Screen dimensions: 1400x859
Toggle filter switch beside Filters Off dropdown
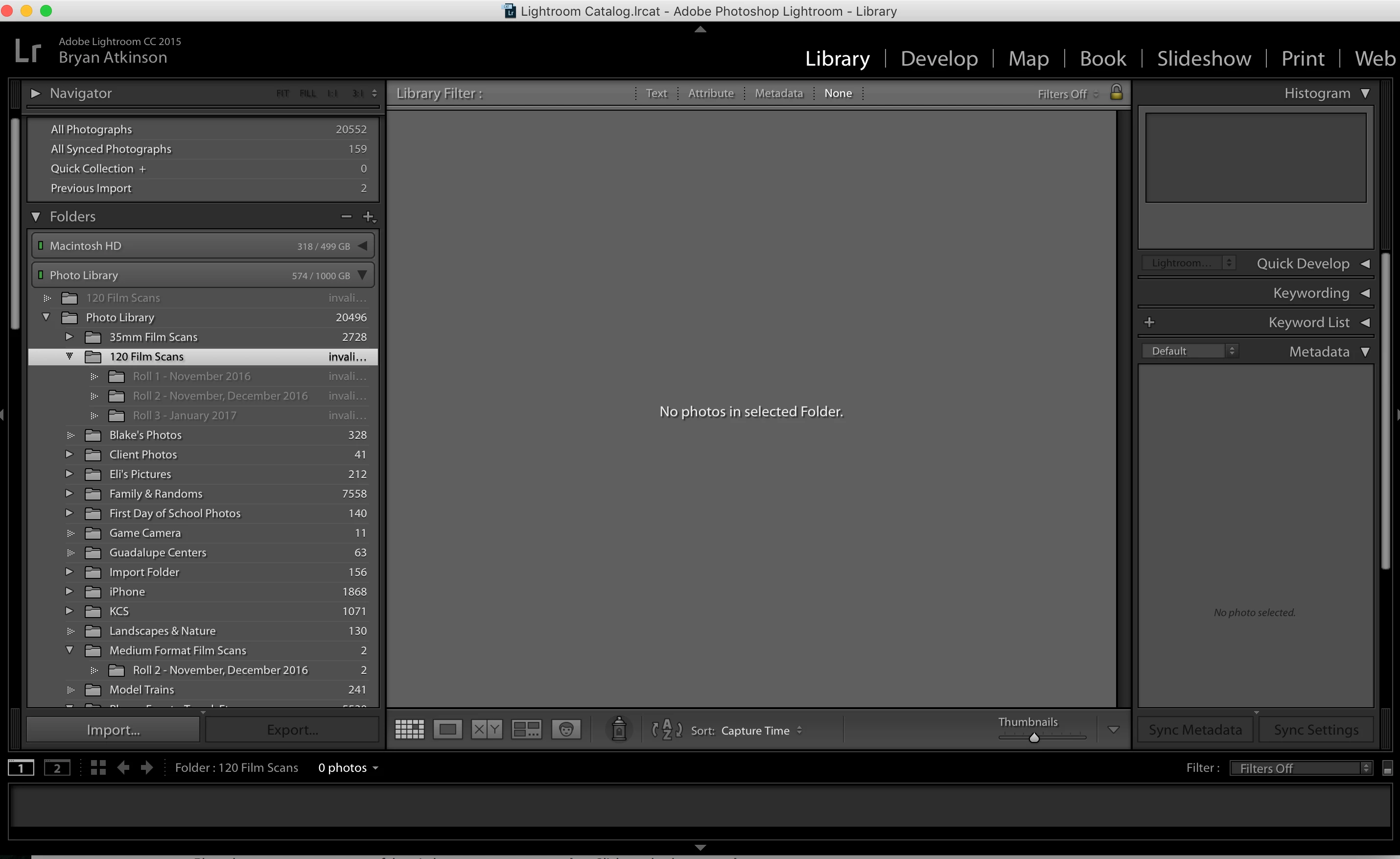coord(1387,768)
